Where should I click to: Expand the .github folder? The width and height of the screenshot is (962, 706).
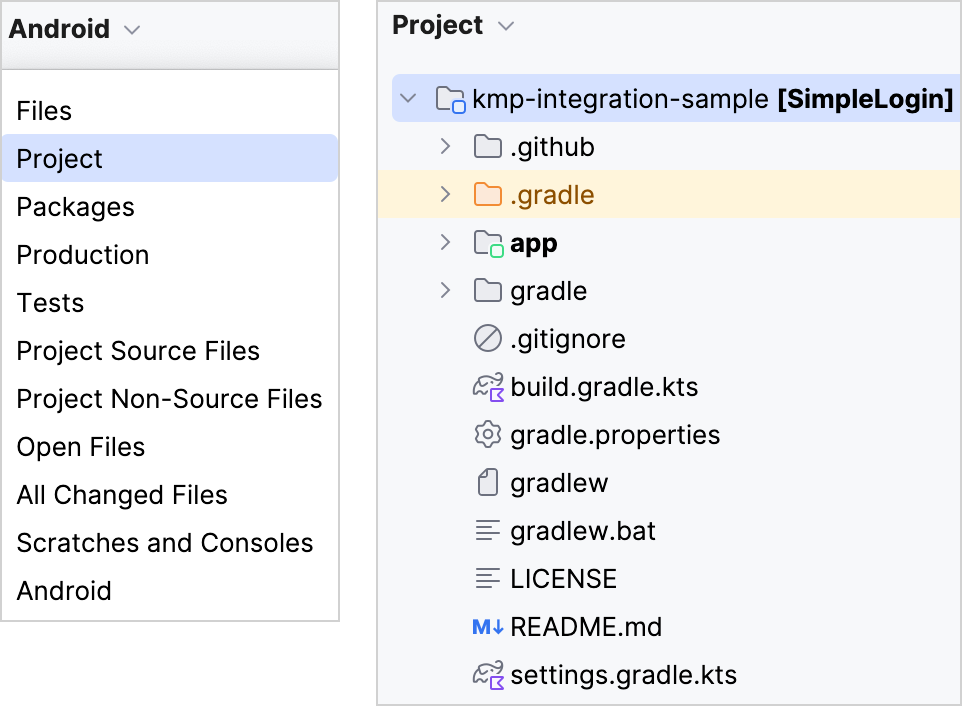click(445, 146)
